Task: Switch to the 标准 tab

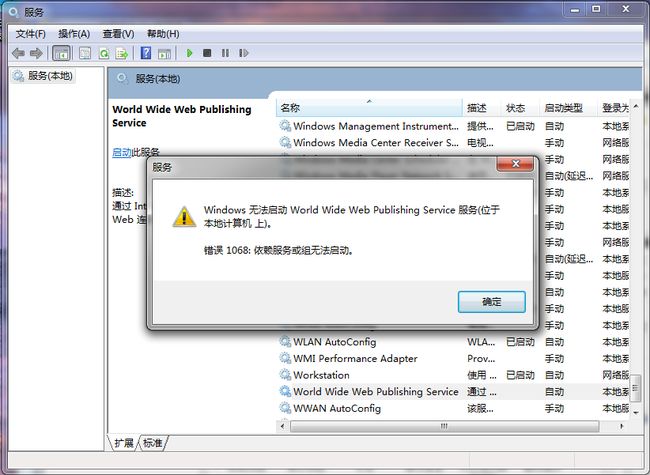Action: click(153, 443)
